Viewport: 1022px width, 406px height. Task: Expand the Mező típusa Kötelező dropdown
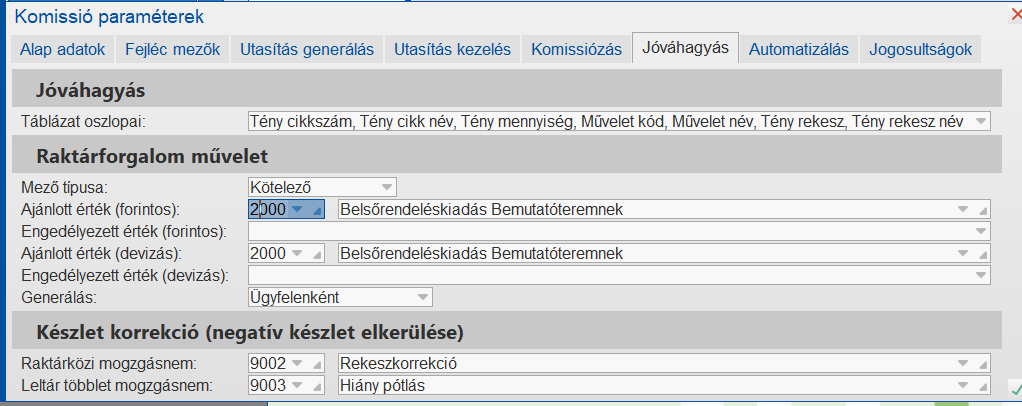[x=386, y=187]
